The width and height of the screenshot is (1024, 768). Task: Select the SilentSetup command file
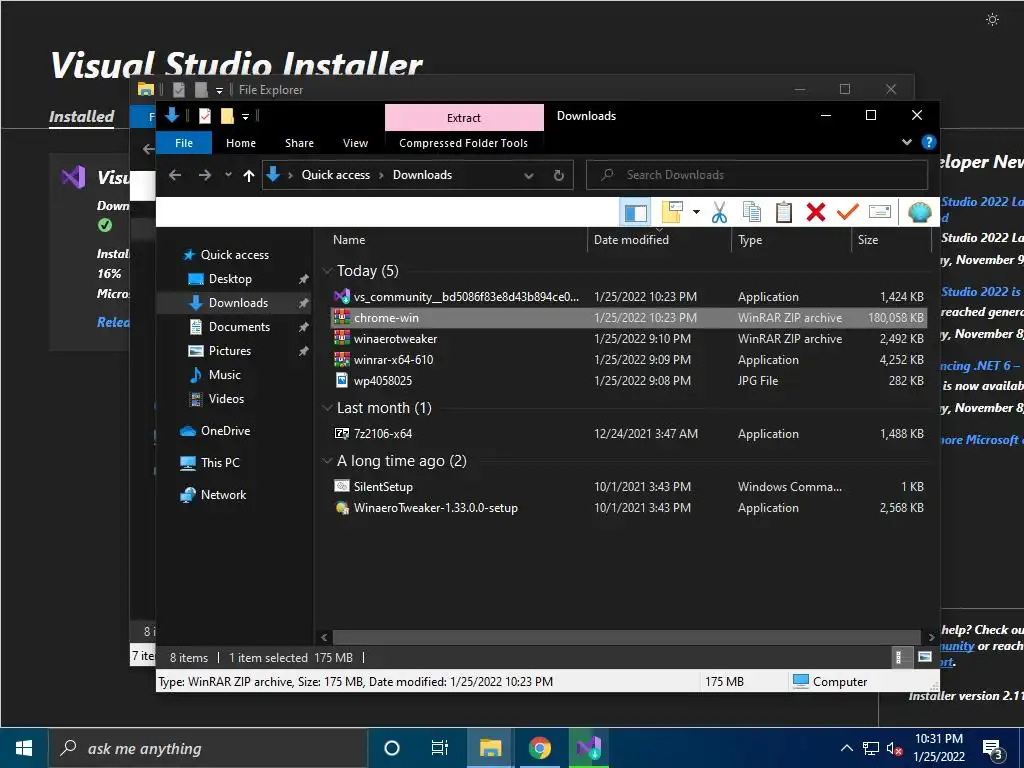(x=629, y=487)
